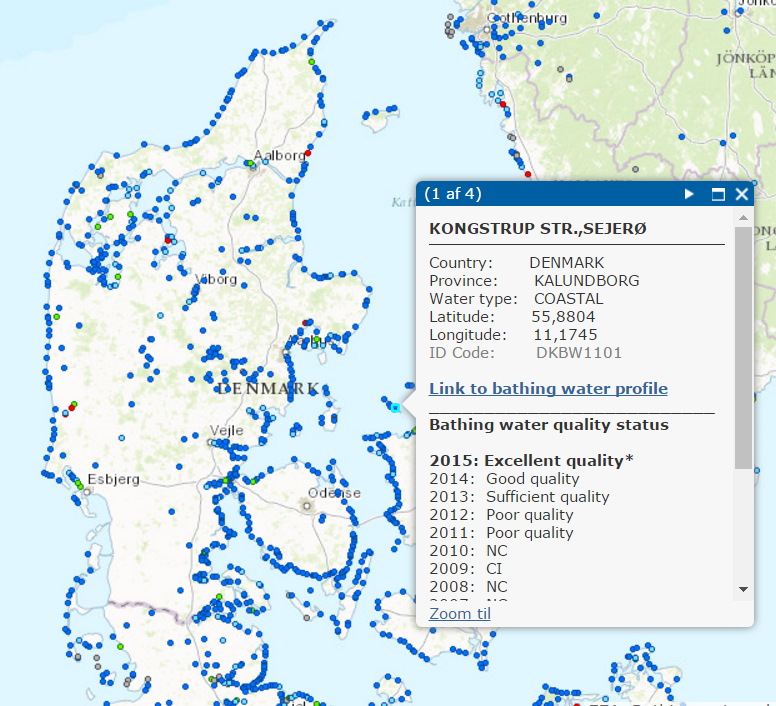Select the green marker at Esbjerg
Viewport: 776px width, 706px height.
pos(79,485)
